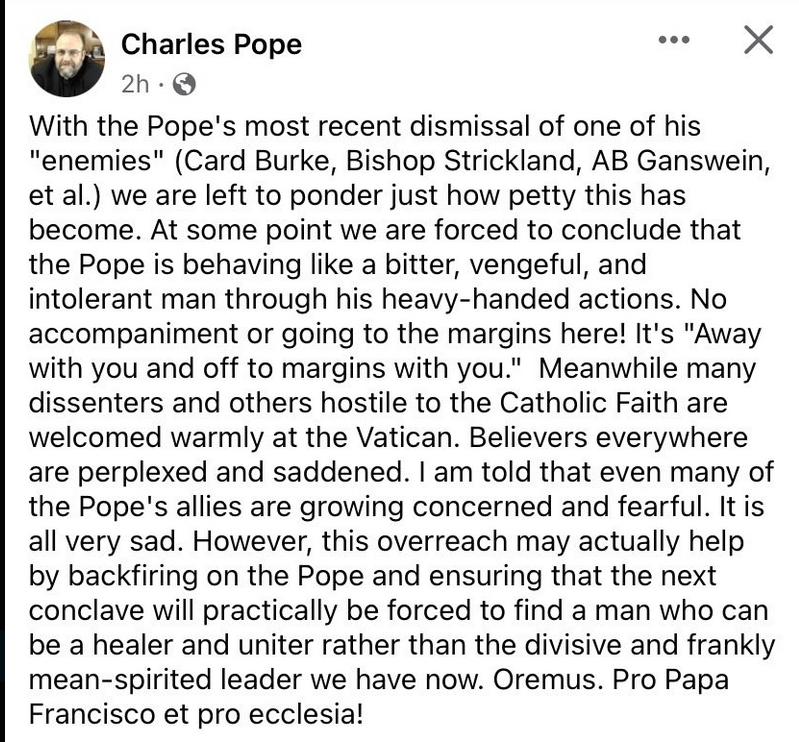Open the Charles Pope profile name link

(211, 45)
